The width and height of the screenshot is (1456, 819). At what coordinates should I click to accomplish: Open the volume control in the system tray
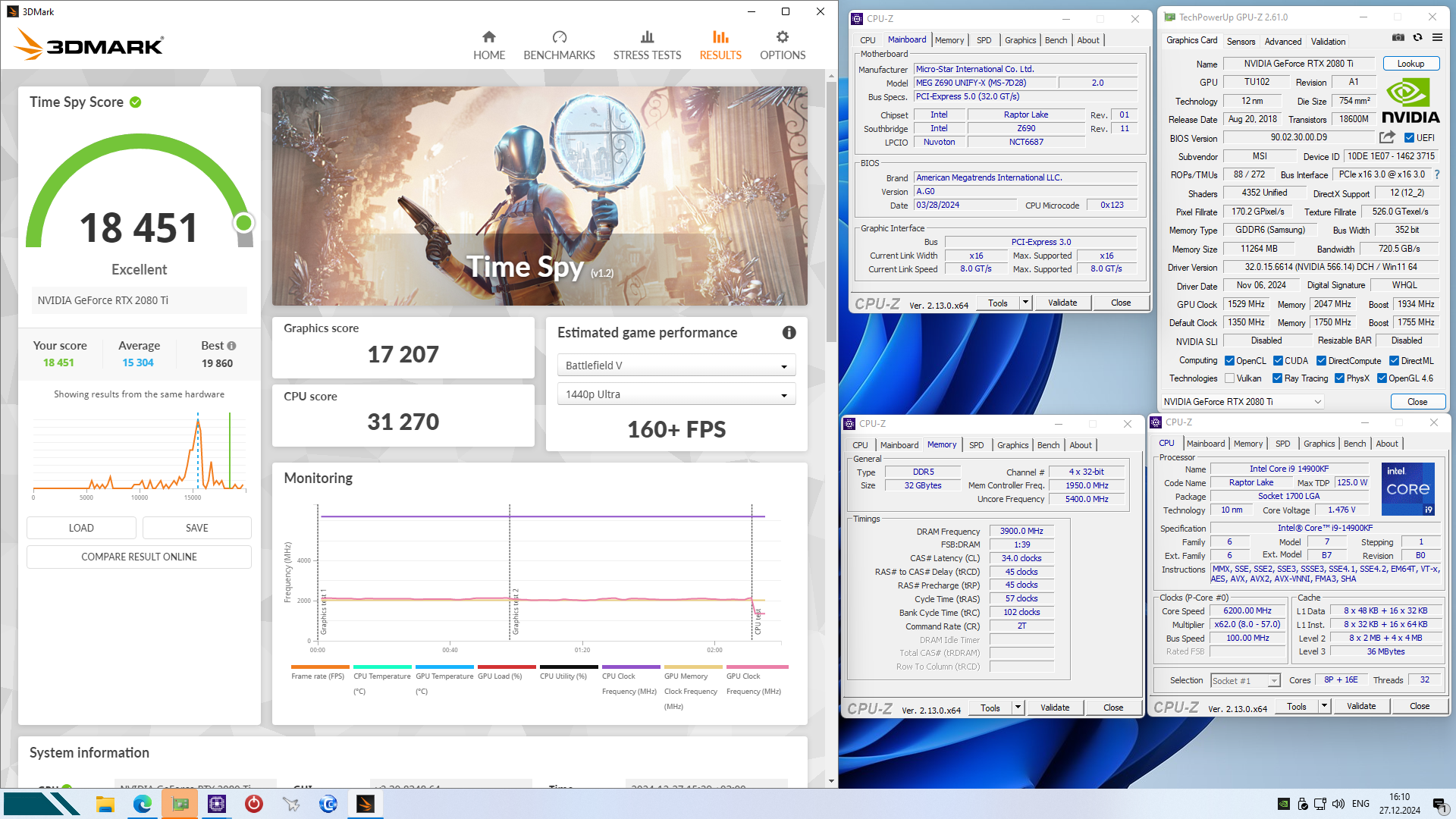(1338, 804)
